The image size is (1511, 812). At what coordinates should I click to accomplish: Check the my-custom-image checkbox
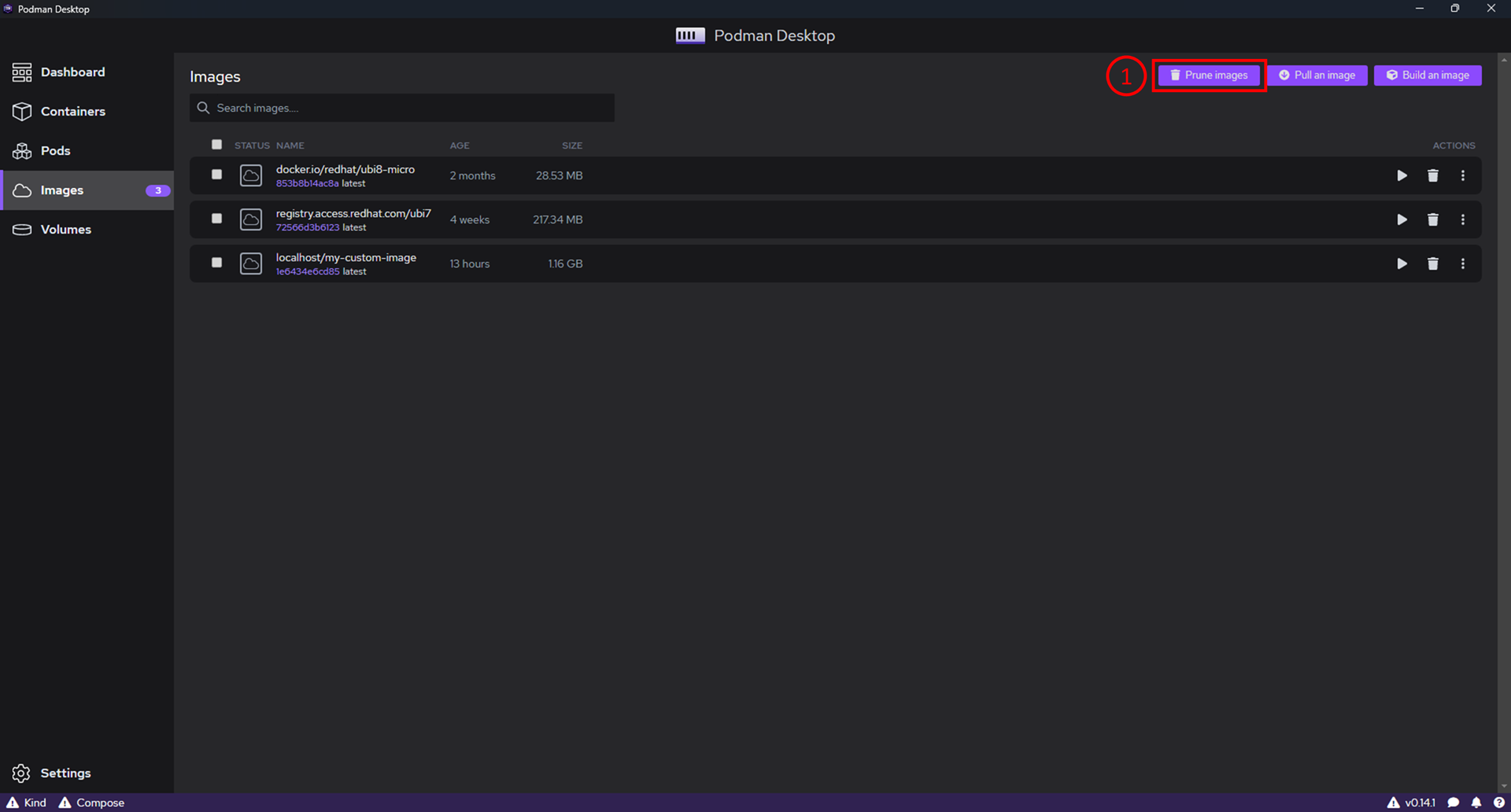point(216,263)
